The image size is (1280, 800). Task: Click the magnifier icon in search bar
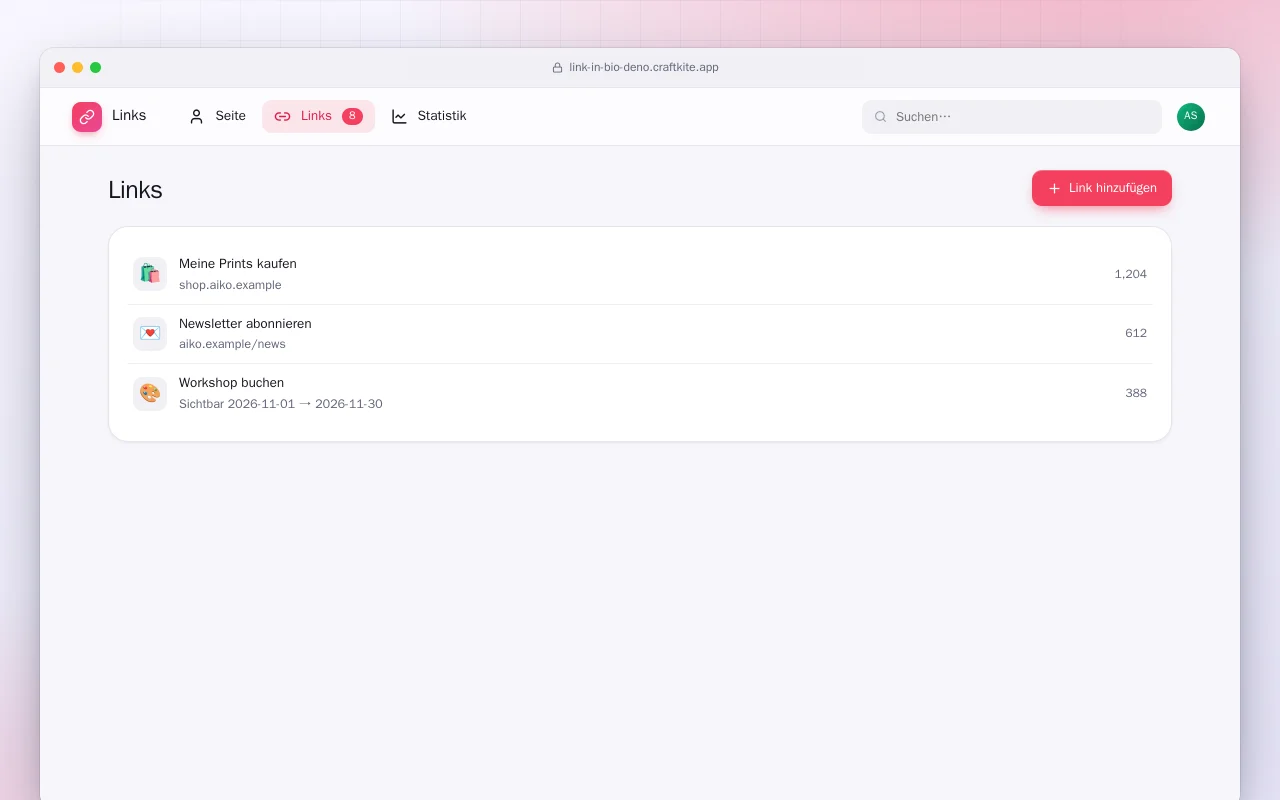(x=881, y=117)
